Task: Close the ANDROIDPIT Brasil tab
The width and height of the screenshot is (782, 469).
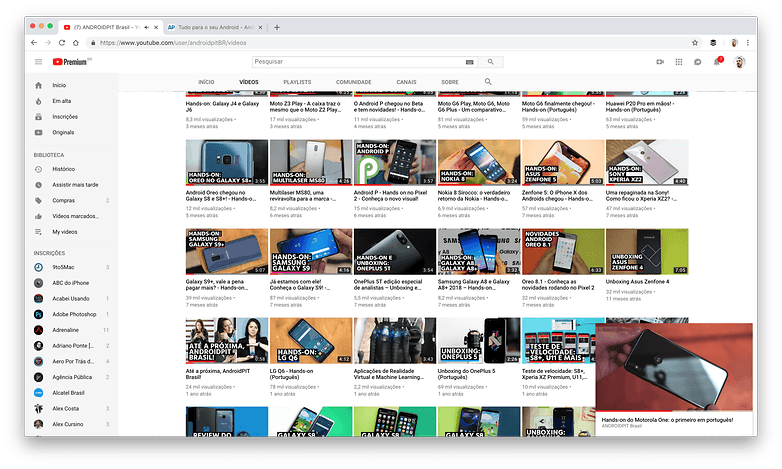Action: 156,27
